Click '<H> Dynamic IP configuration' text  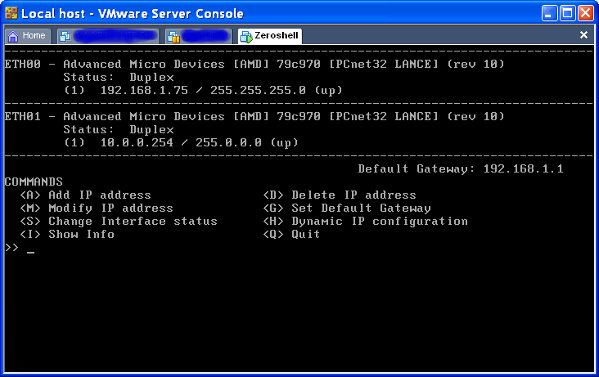tap(366, 222)
